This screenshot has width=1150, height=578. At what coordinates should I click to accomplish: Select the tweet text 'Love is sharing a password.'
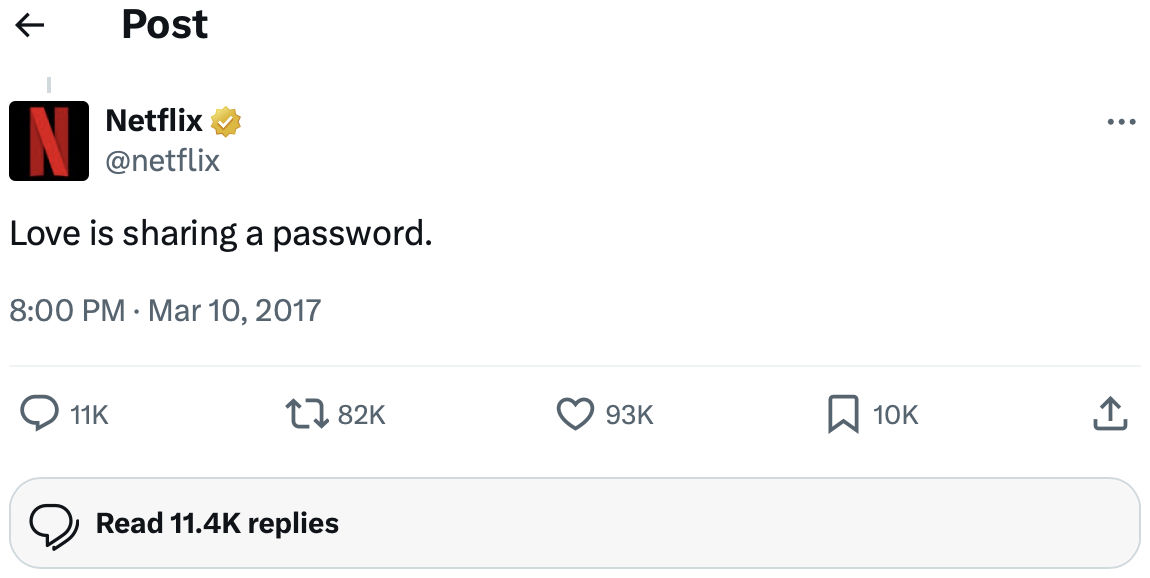218,232
